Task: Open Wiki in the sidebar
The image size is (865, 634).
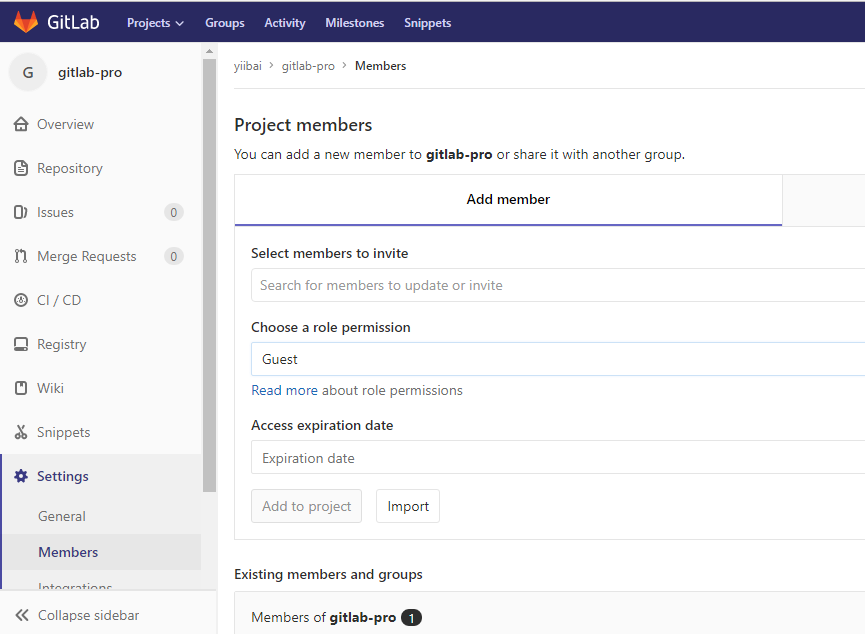Action: pos(50,388)
